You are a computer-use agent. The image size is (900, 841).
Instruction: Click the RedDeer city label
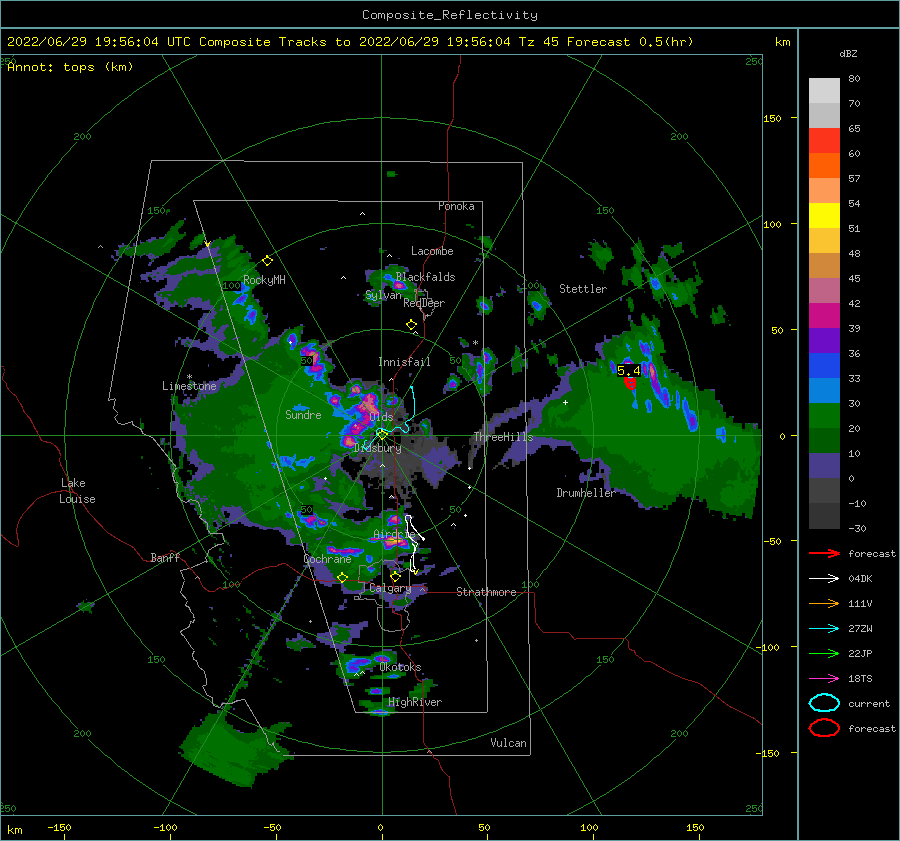(x=424, y=303)
